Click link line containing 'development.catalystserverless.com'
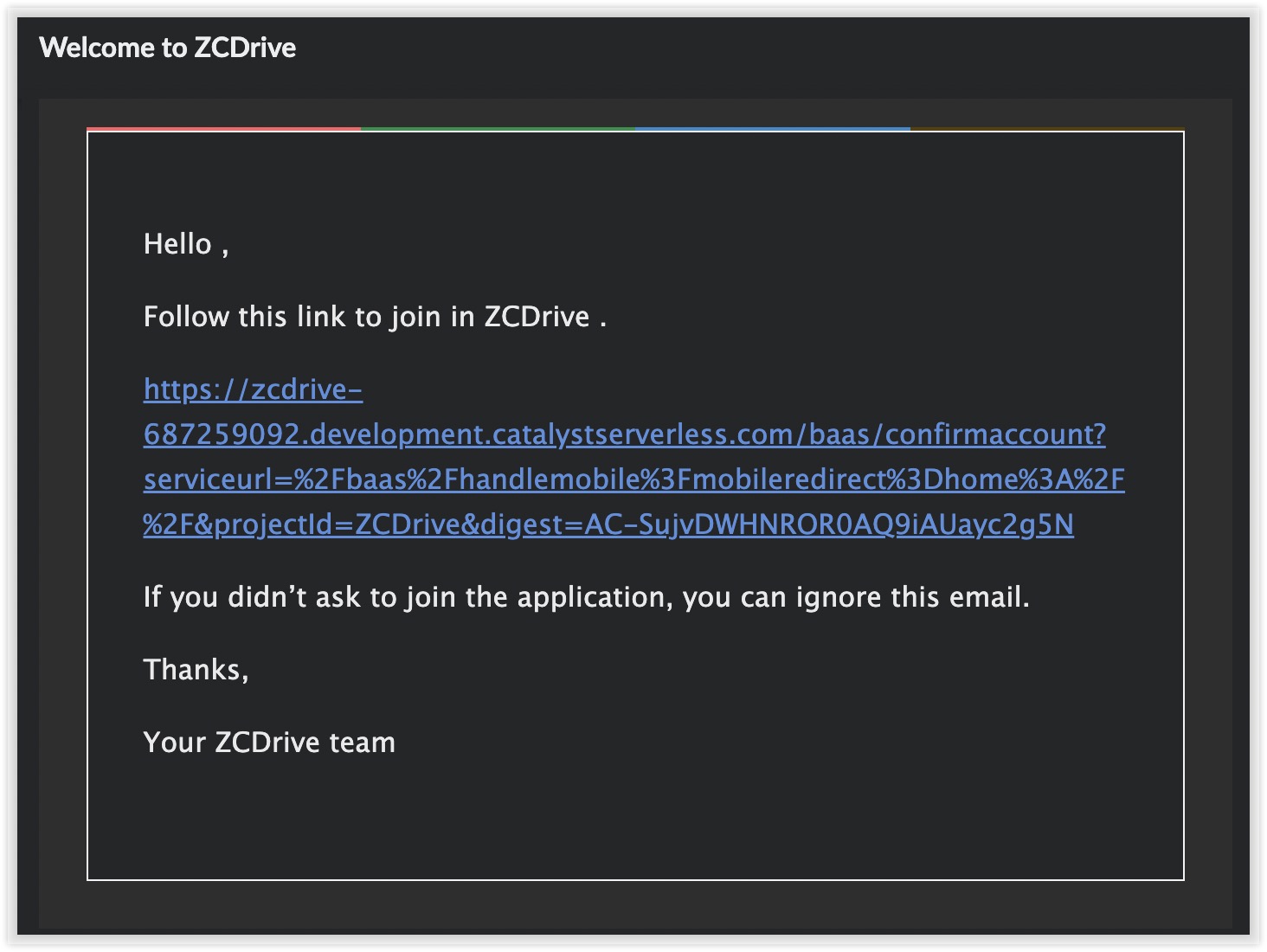 tap(623, 434)
